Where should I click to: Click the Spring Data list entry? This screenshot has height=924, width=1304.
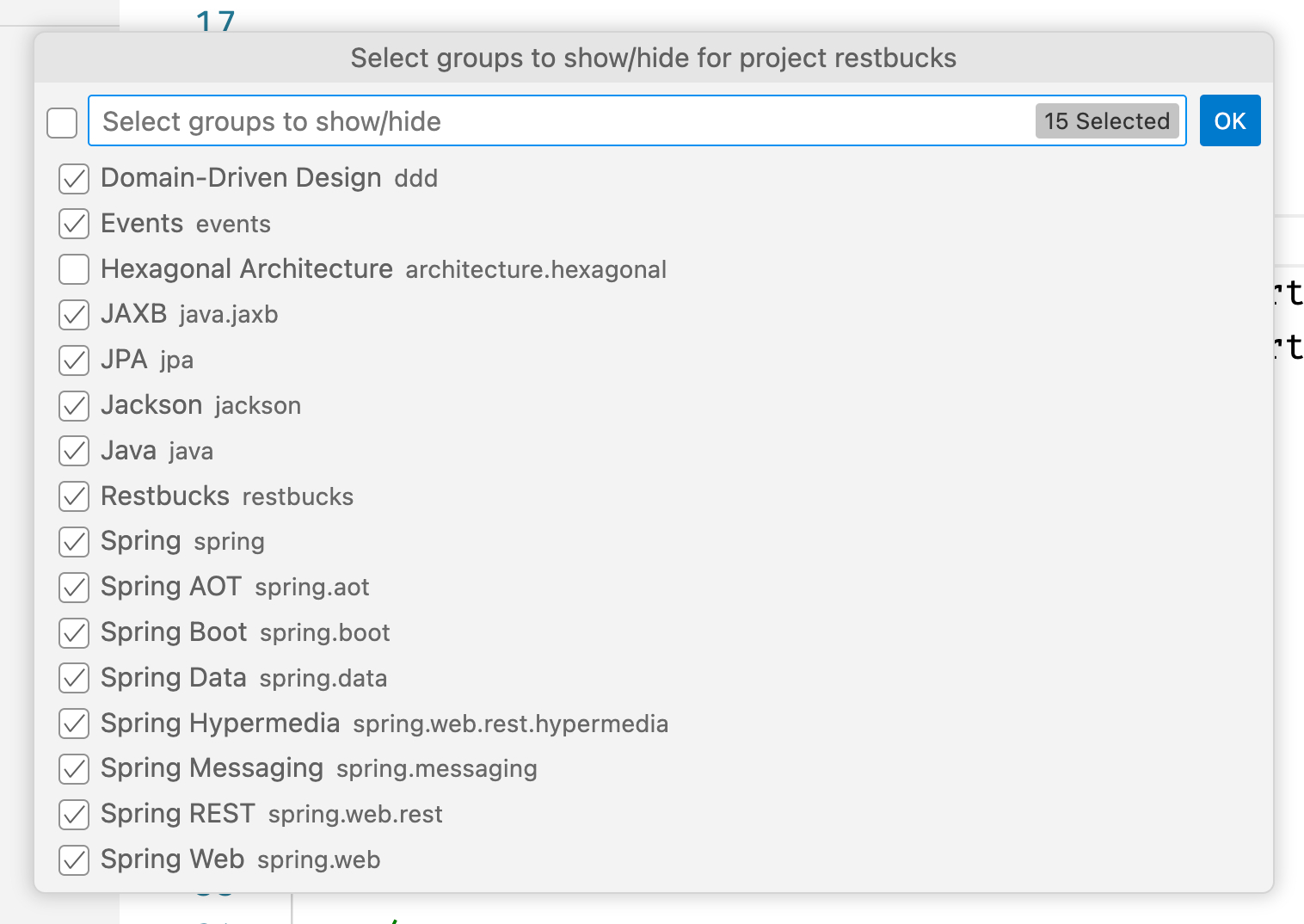tap(174, 678)
